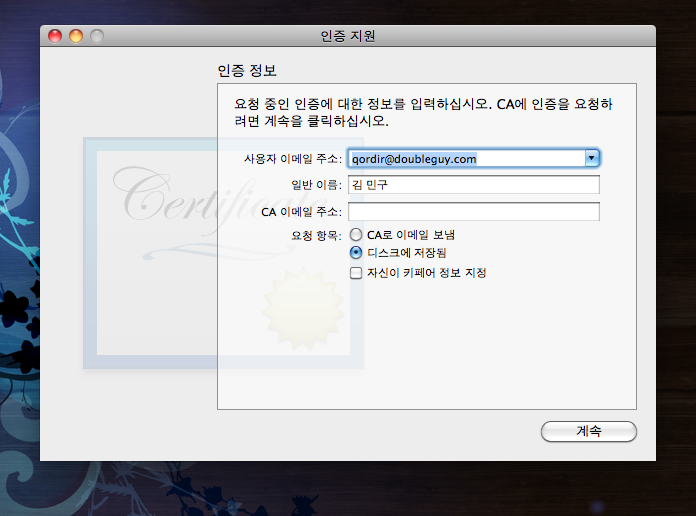Screen dimensions: 696x516
Task: Select the 디스크에 저장됨 radio button
Action: [356, 253]
